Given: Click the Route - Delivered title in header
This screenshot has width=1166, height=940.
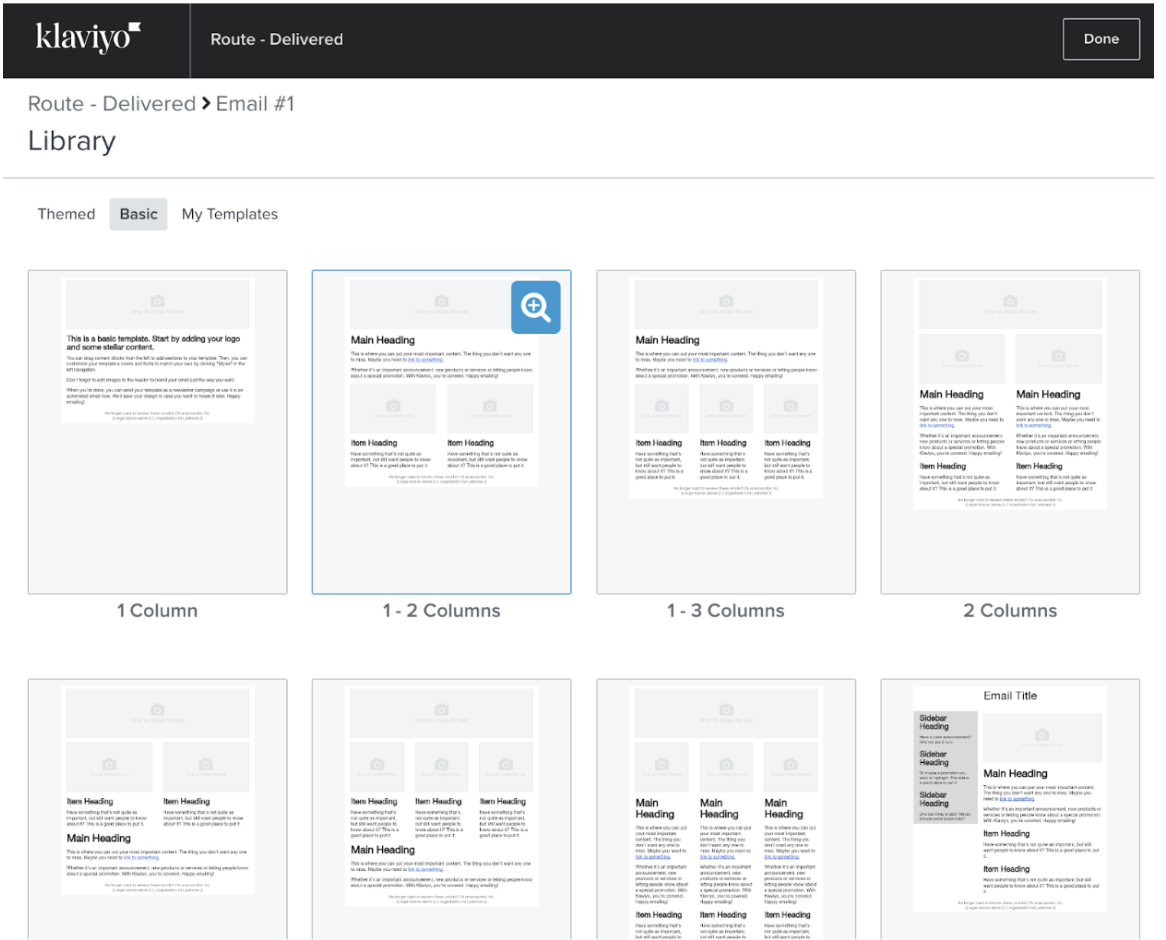Looking at the screenshot, I should click(277, 39).
